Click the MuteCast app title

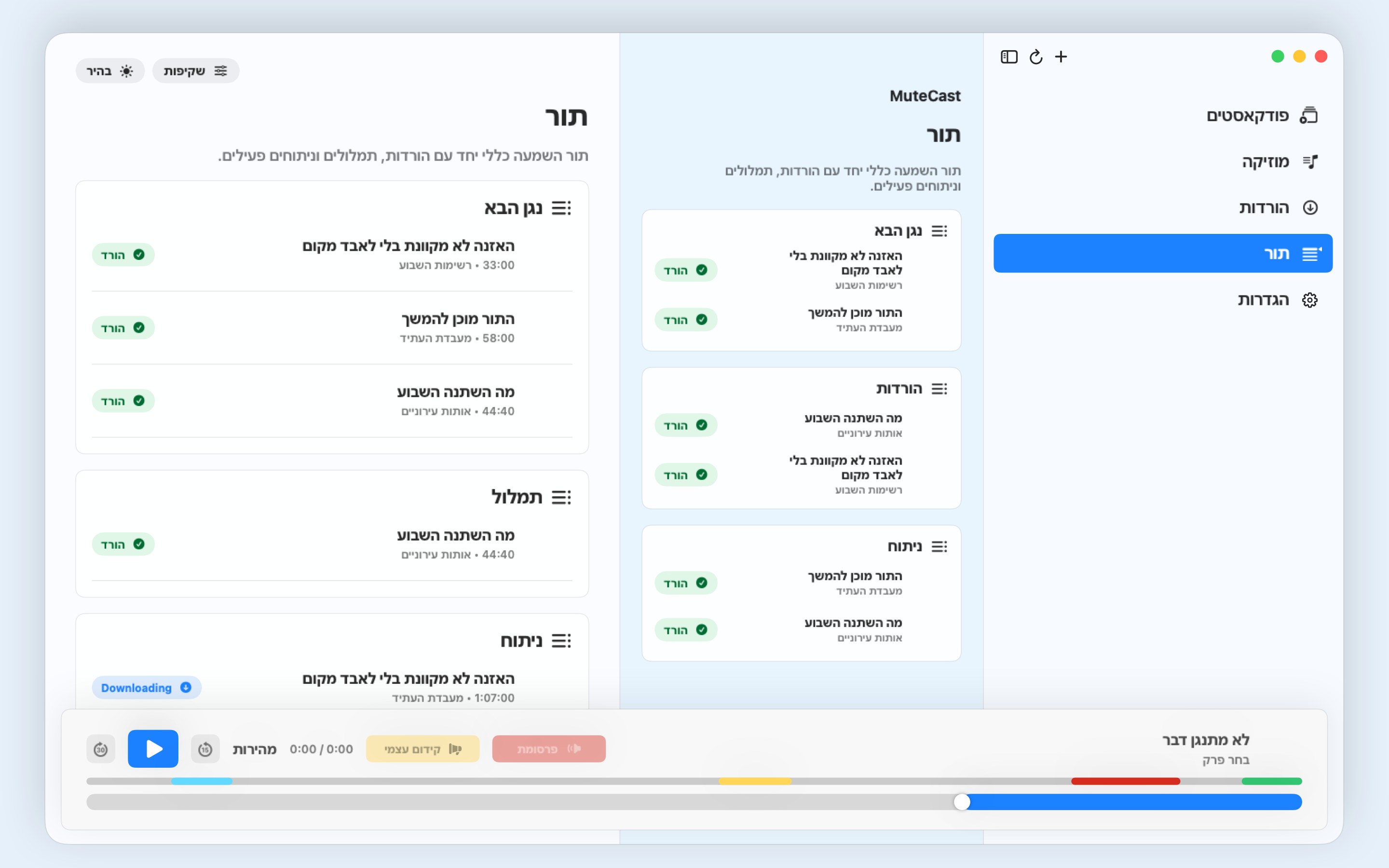tap(925, 96)
